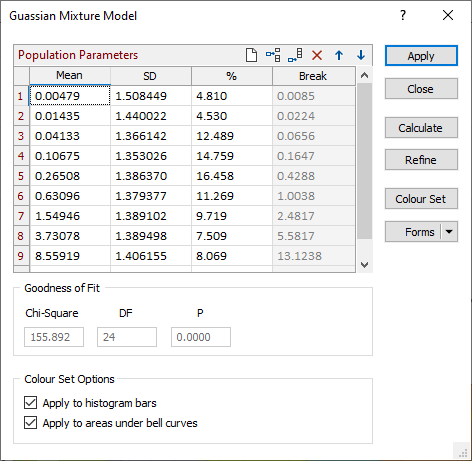Click the Apply button
The height and width of the screenshot is (461, 472).
(x=421, y=56)
